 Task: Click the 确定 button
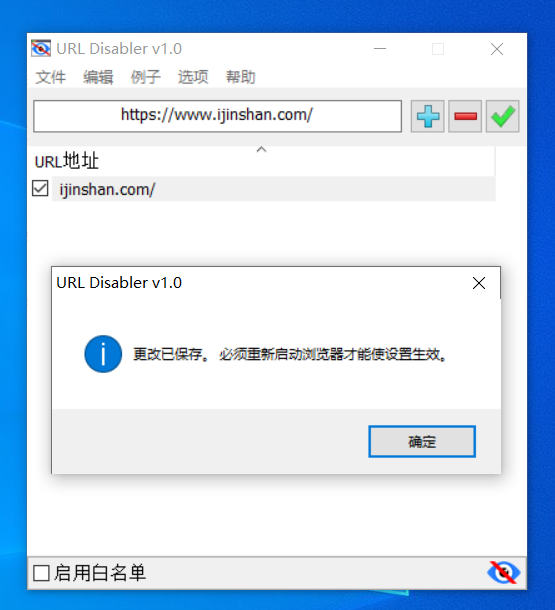point(422,442)
